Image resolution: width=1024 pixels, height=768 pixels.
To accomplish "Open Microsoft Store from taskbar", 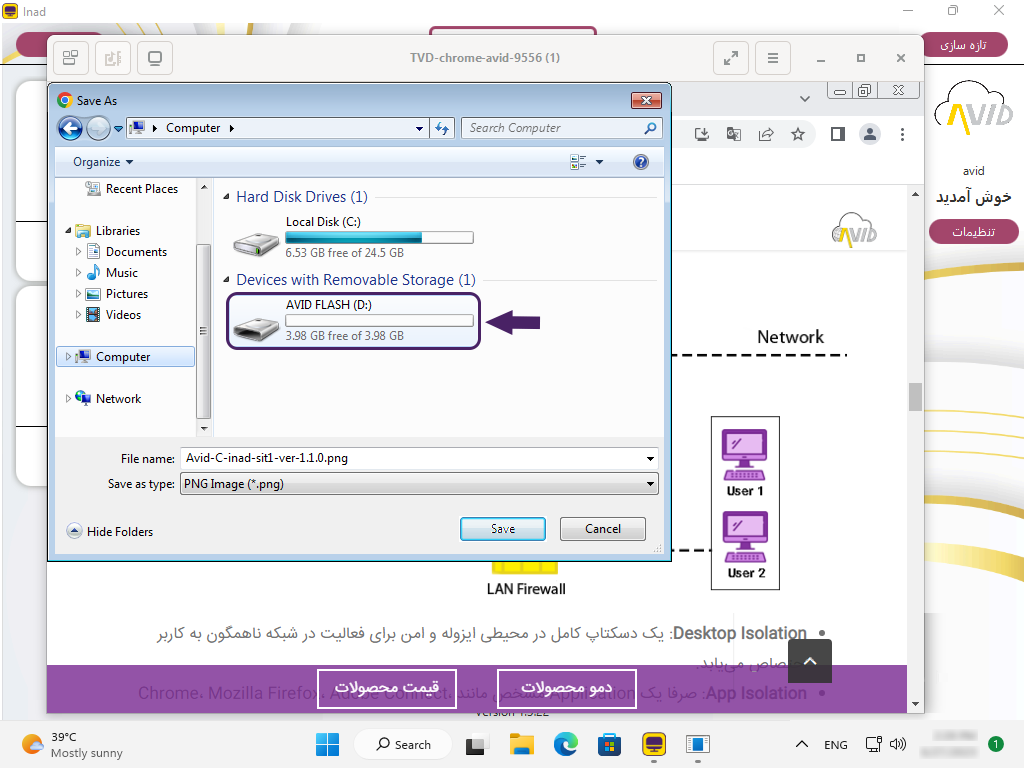I will tap(609, 744).
